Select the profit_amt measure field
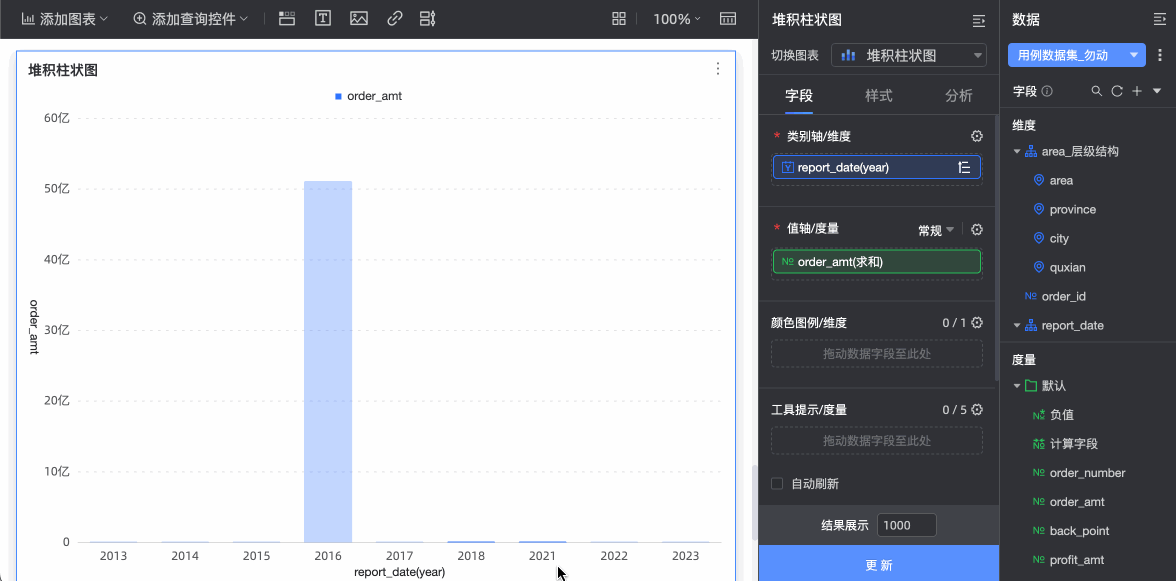 click(x=1077, y=559)
